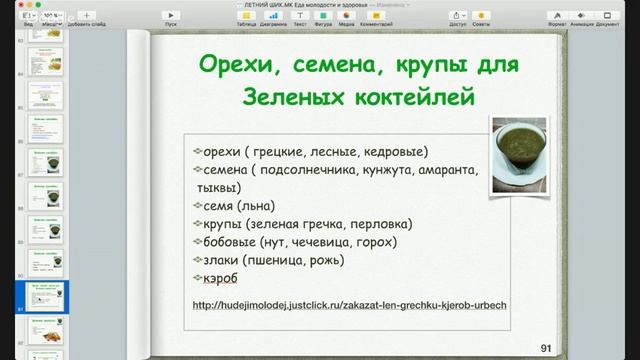Insert a table (Таблица)
Image resolution: width=640 pixels, height=360 pixels.
[x=247, y=16]
